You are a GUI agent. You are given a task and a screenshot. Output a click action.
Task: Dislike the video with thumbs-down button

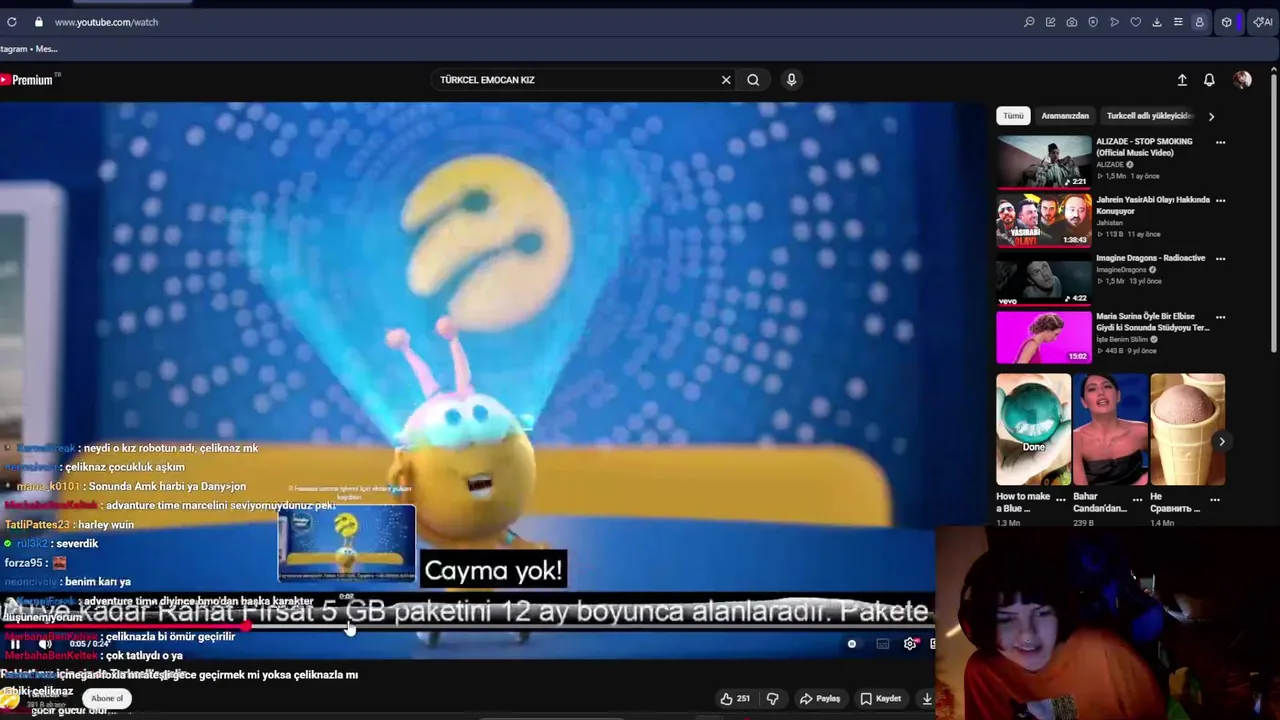[772, 699]
